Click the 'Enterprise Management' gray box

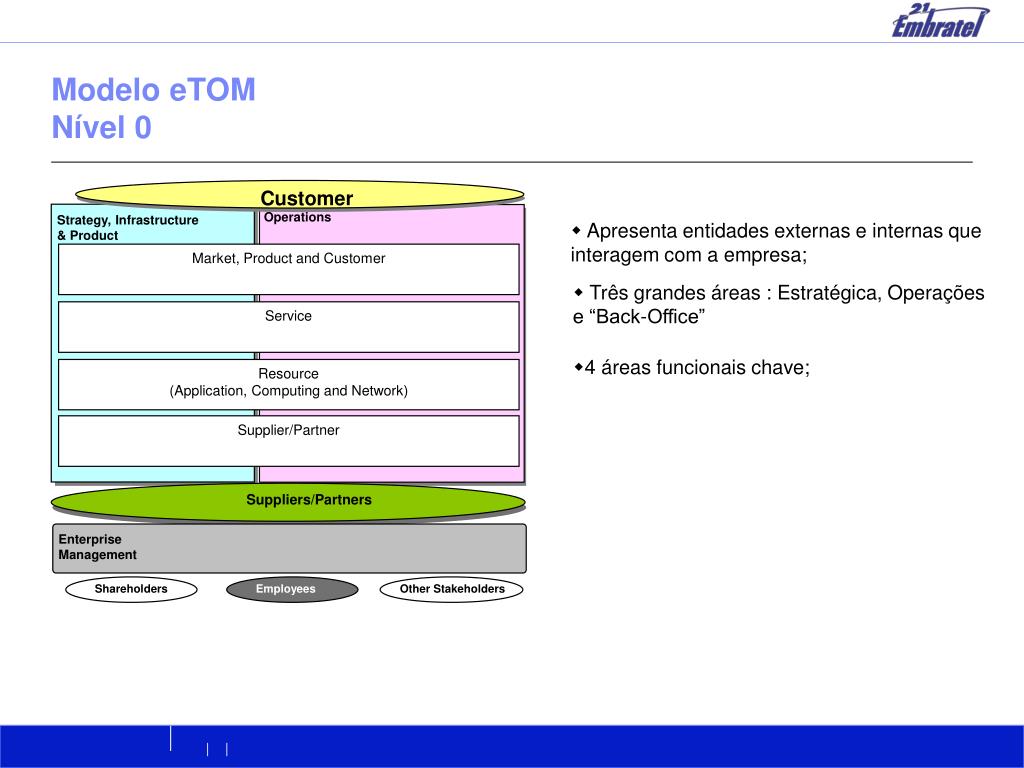click(289, 549)
